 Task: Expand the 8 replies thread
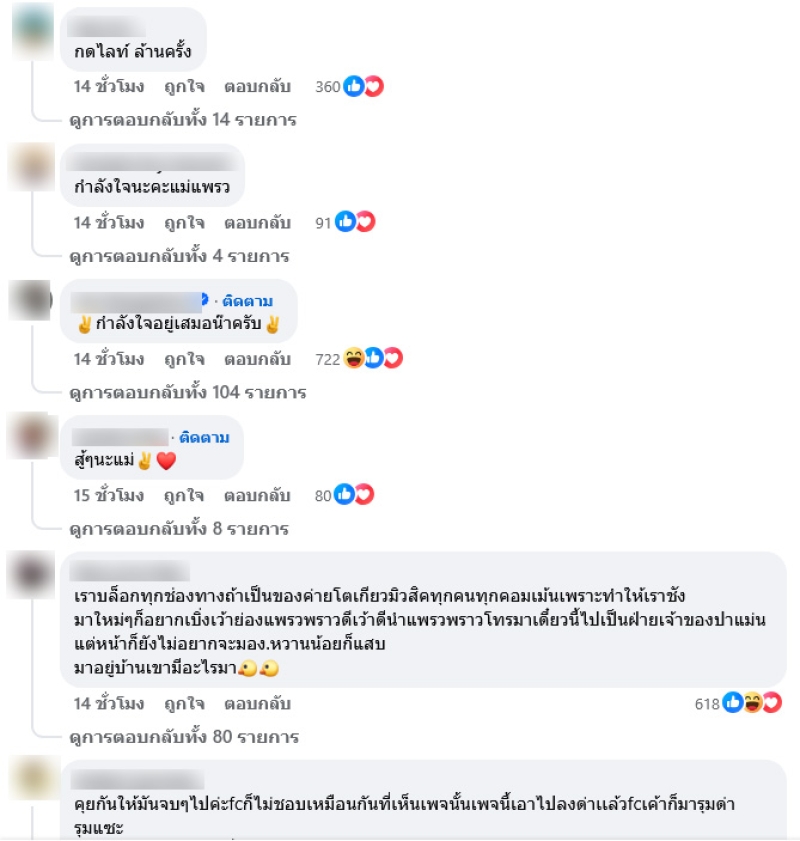tap(179, 528)
